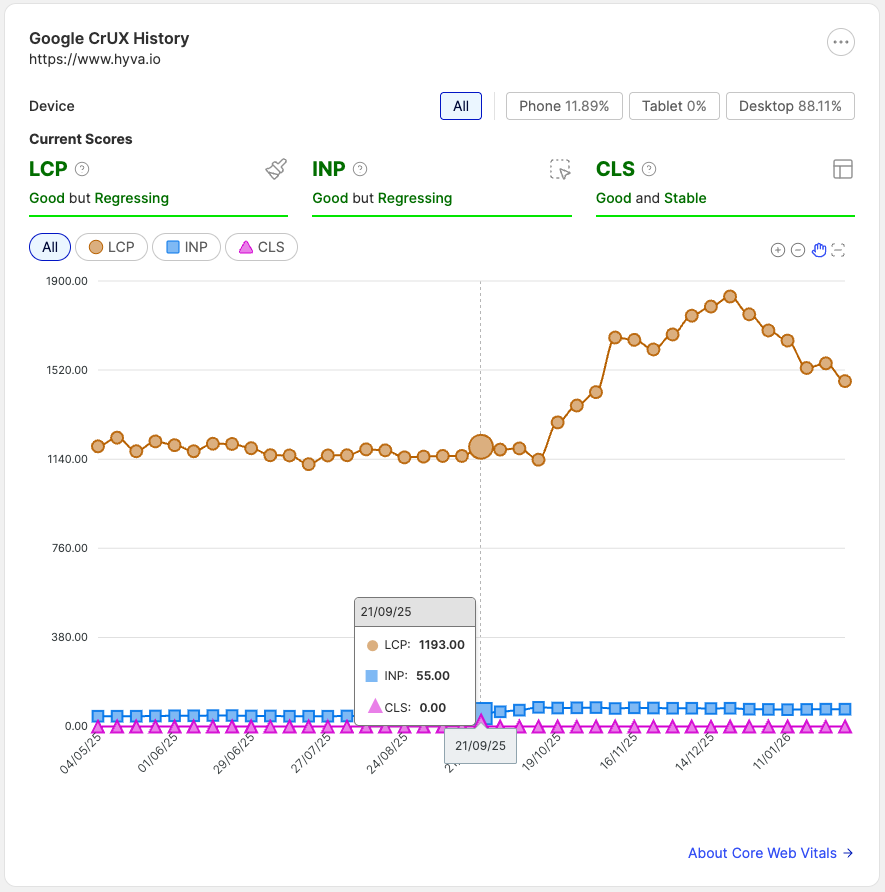885x892 pixels.
Task: Switch to the Phone 11.89% device tab
Action: pos(564,105)
